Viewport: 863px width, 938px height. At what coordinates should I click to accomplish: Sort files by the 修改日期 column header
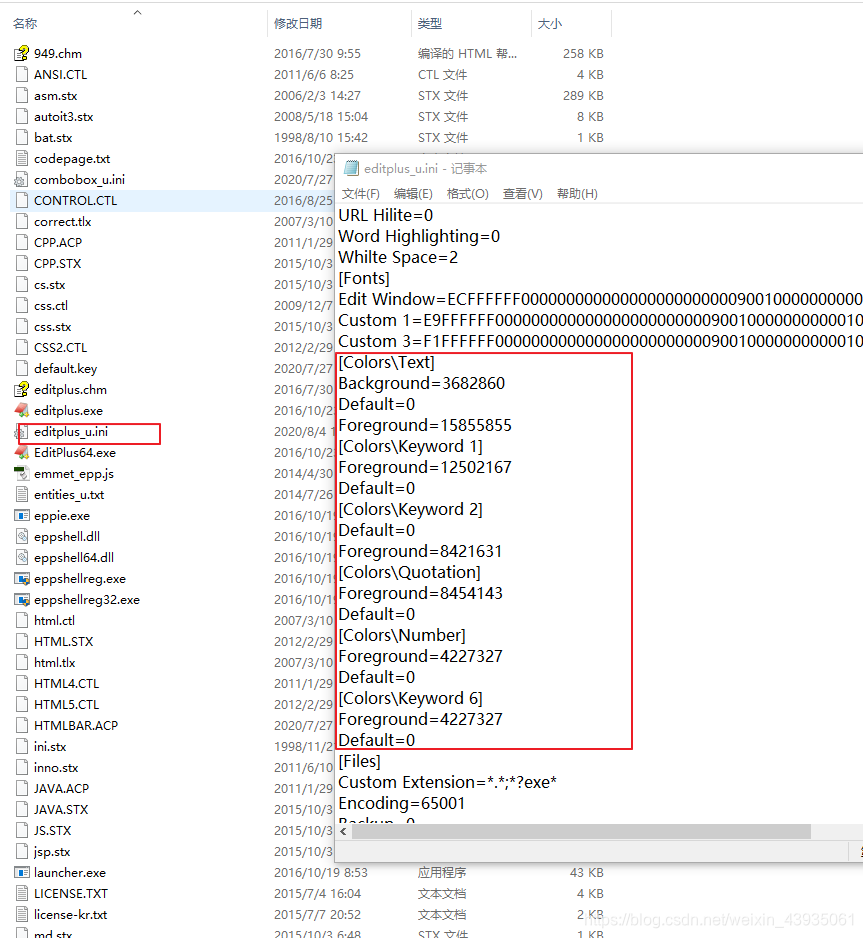[x=298, y=23]
